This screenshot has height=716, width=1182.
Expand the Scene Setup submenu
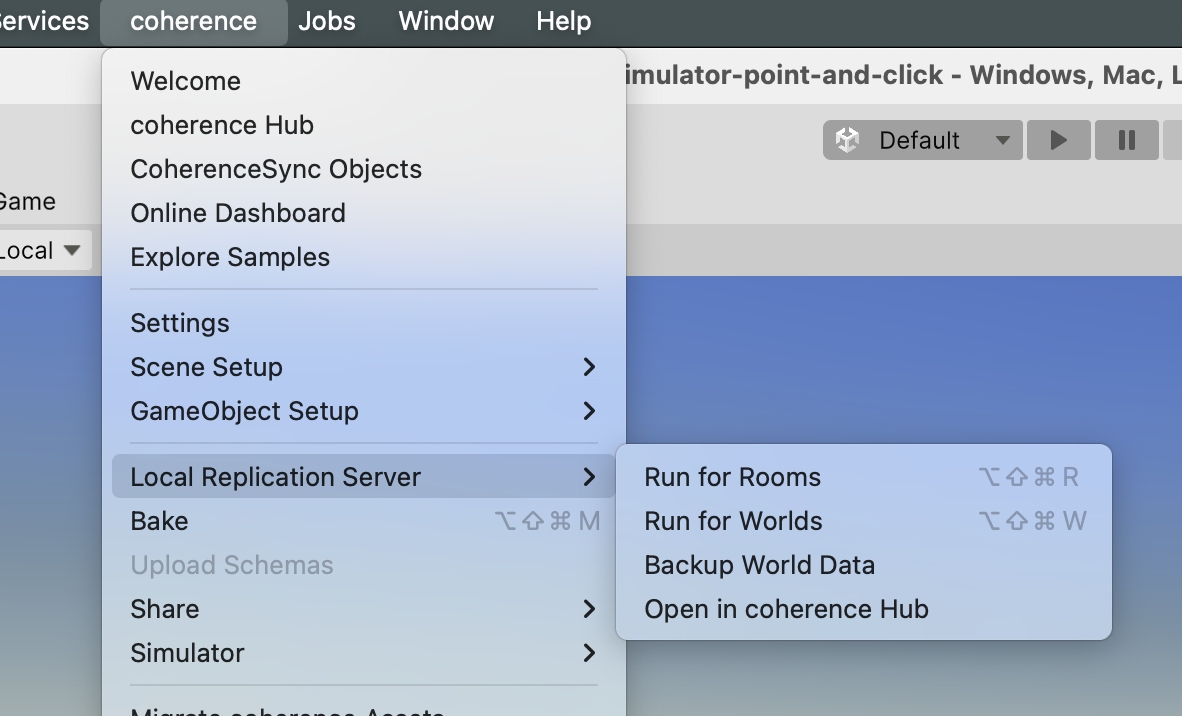(364, 367)
